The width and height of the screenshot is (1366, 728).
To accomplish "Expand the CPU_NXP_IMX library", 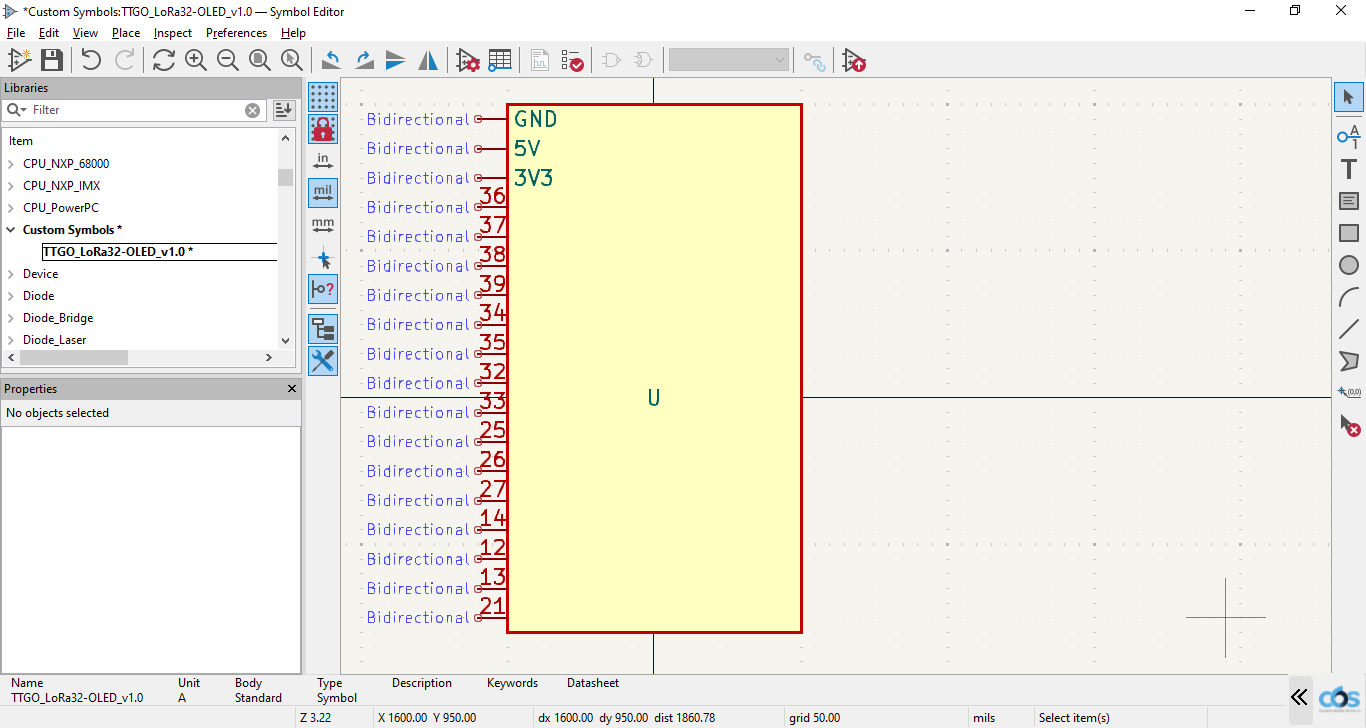I will pyautogui.click(x=12, y=186).
